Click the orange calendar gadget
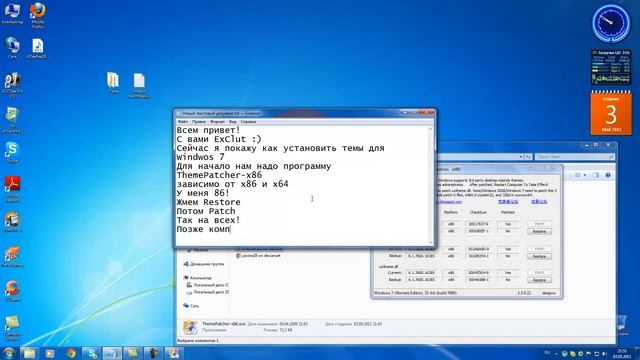The image size is (640, 360). (611, 113)
